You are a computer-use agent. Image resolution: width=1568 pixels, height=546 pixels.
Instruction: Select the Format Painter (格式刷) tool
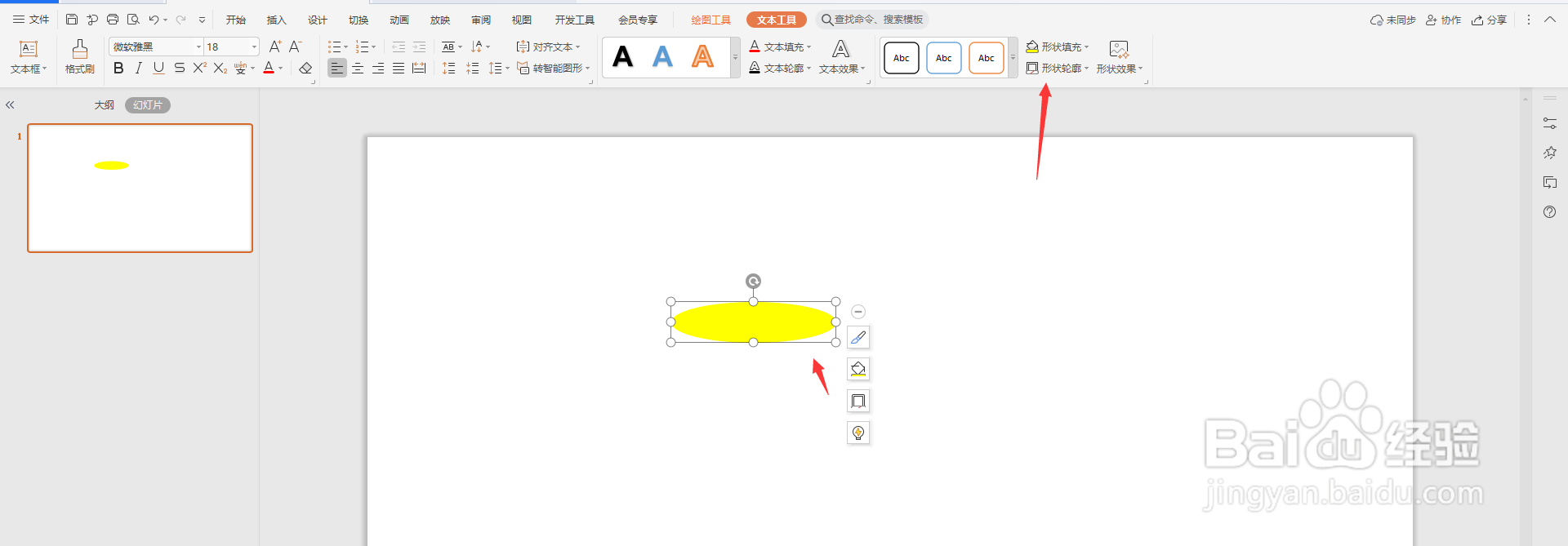click(80, 57)
